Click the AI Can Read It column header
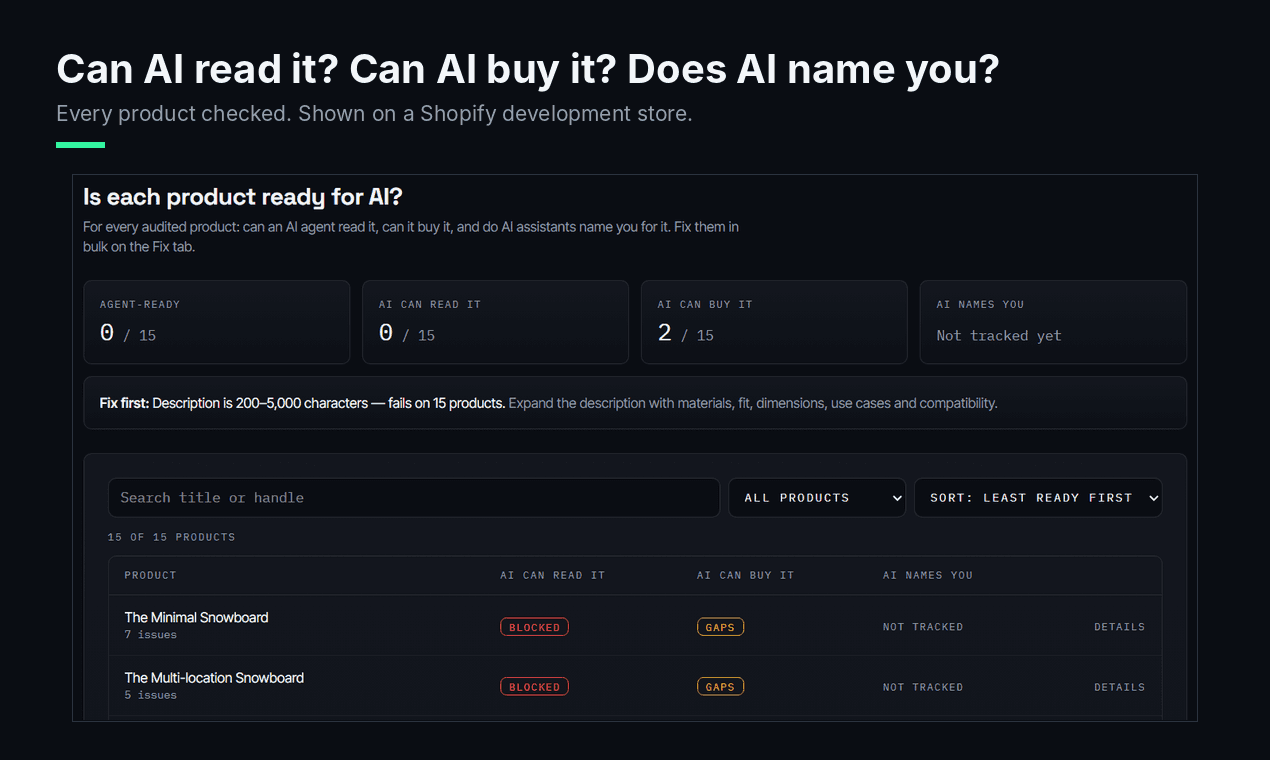Image resolution: width=1270 pixels, height=760 pixels. pos(552,575)
